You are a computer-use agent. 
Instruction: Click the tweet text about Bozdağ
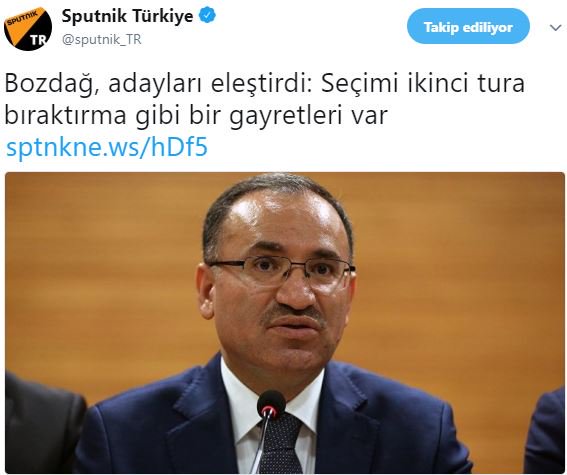(x=264, y=99)
